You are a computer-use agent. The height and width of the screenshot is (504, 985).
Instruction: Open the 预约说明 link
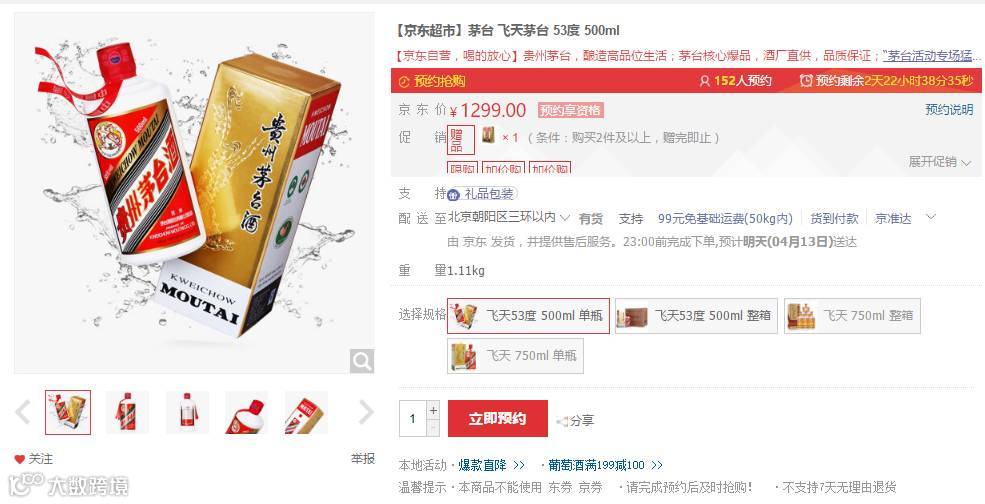[949, 109]
